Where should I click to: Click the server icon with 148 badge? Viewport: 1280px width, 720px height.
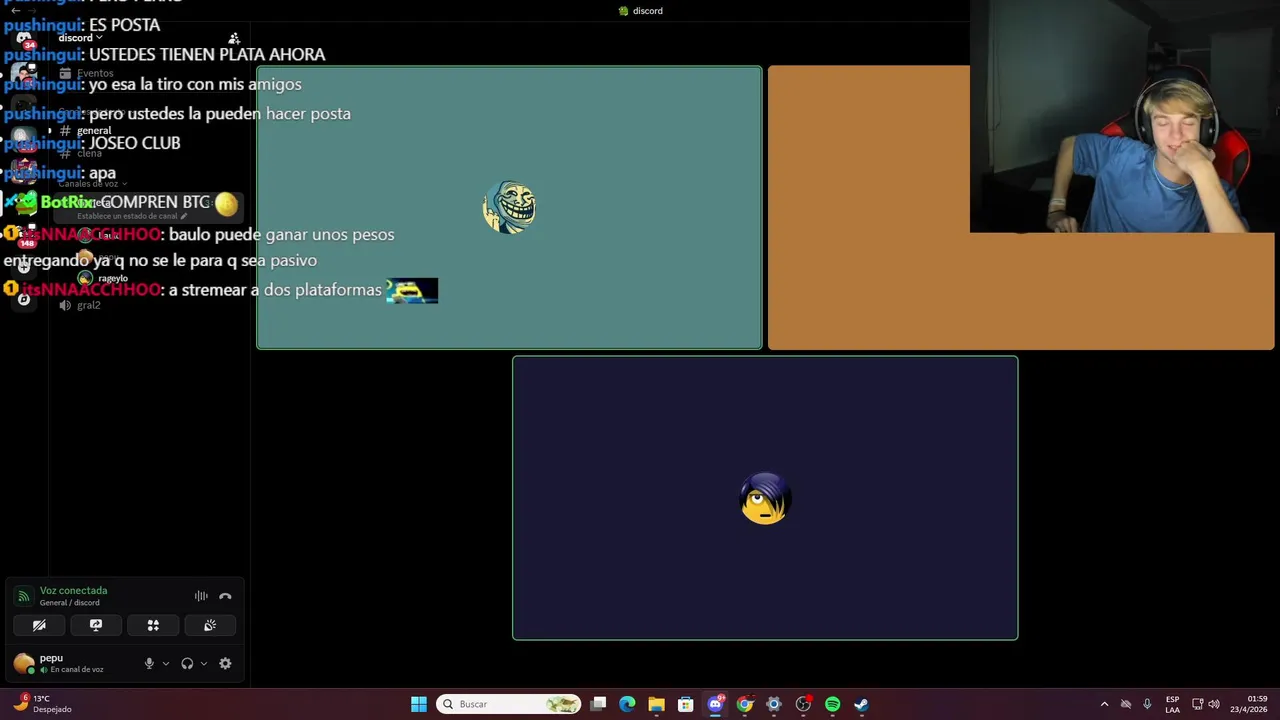[x=23, y=236]
